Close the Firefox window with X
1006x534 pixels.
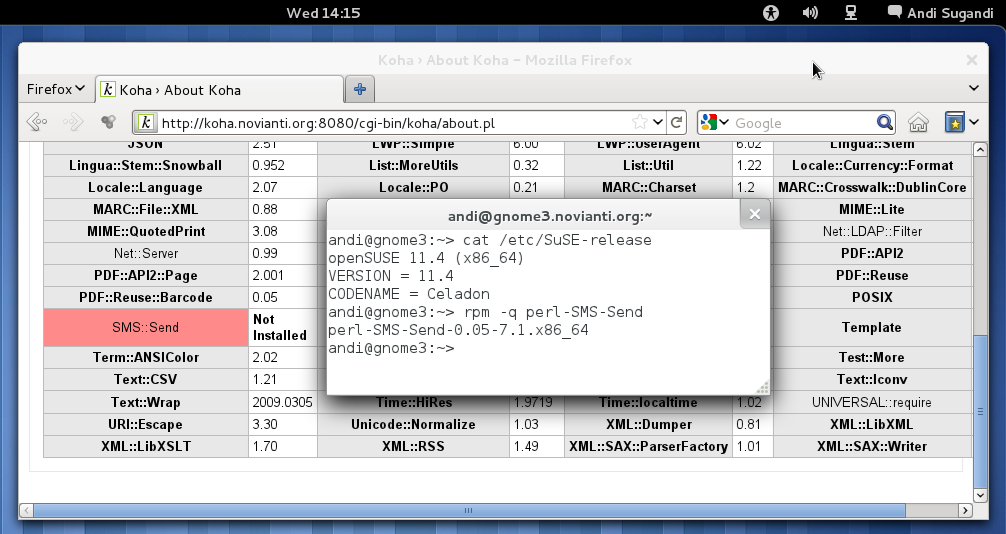coord(971,60)
